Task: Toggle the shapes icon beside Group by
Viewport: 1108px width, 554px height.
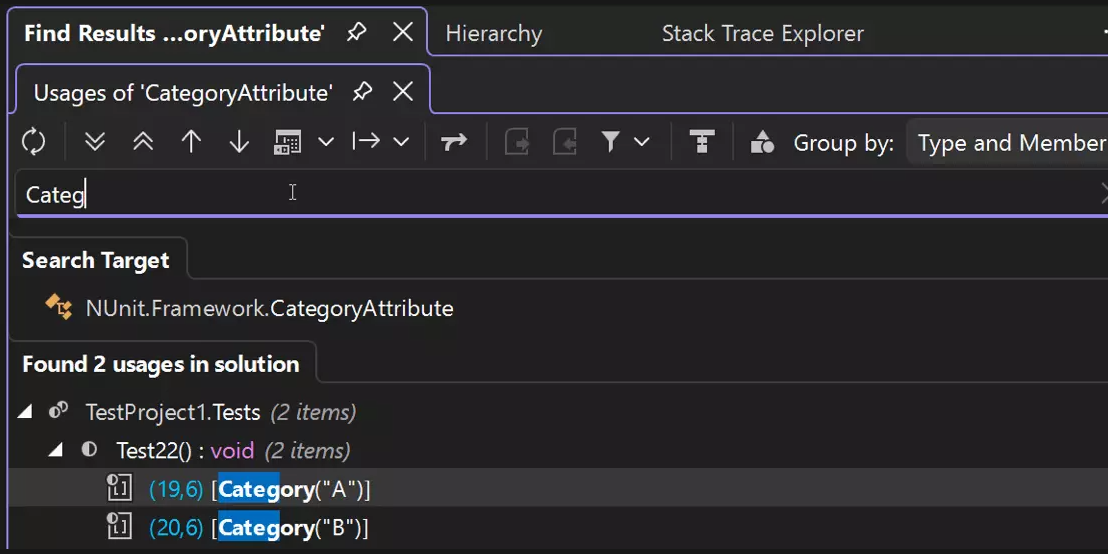Action: [762, 143]
